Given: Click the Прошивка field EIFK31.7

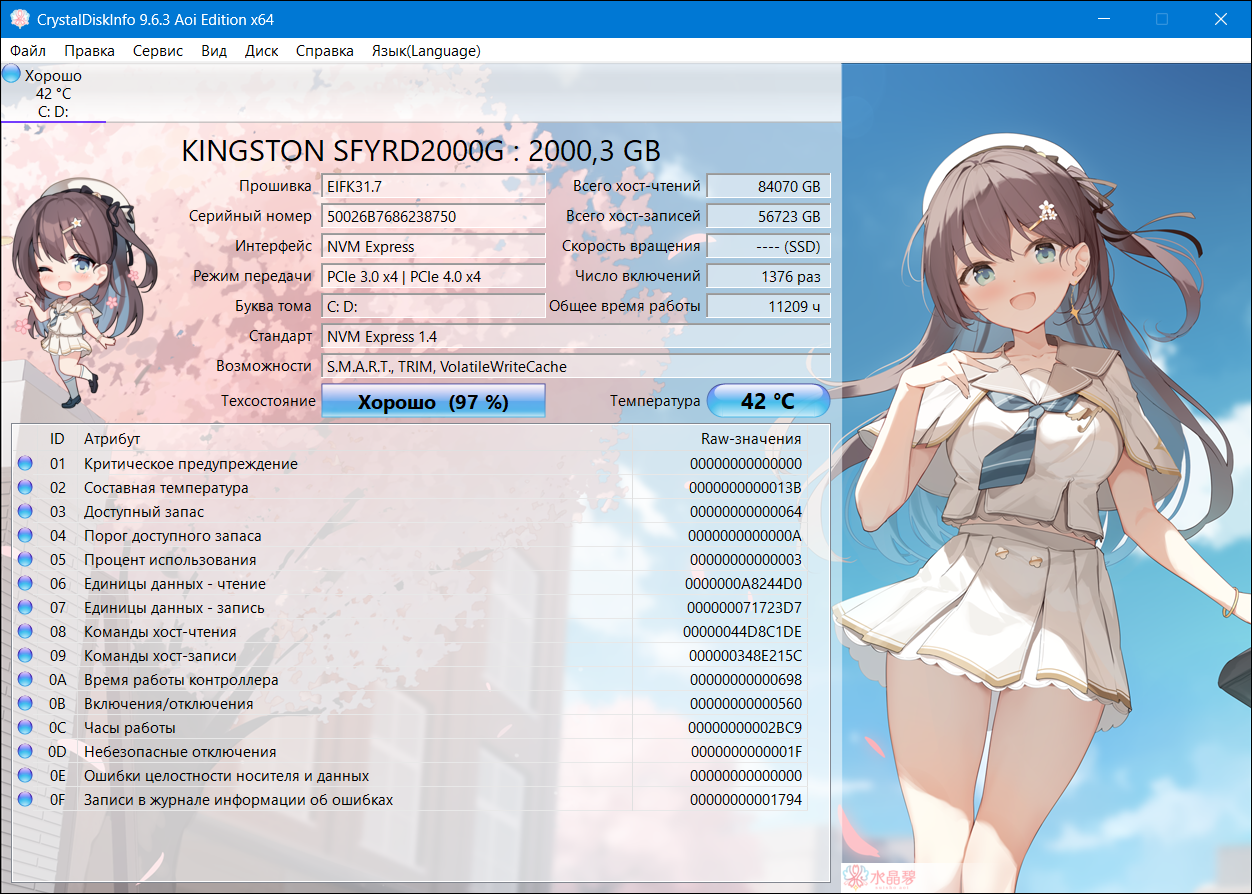Looking at the screenshot, I should click(x=433, y=186).
